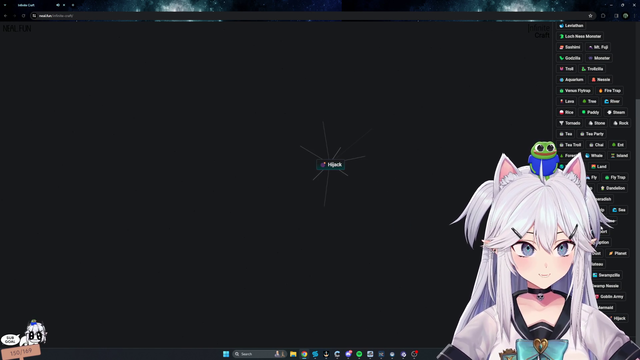
Task: Select the Rock element
Action: [x=621, y=123]
